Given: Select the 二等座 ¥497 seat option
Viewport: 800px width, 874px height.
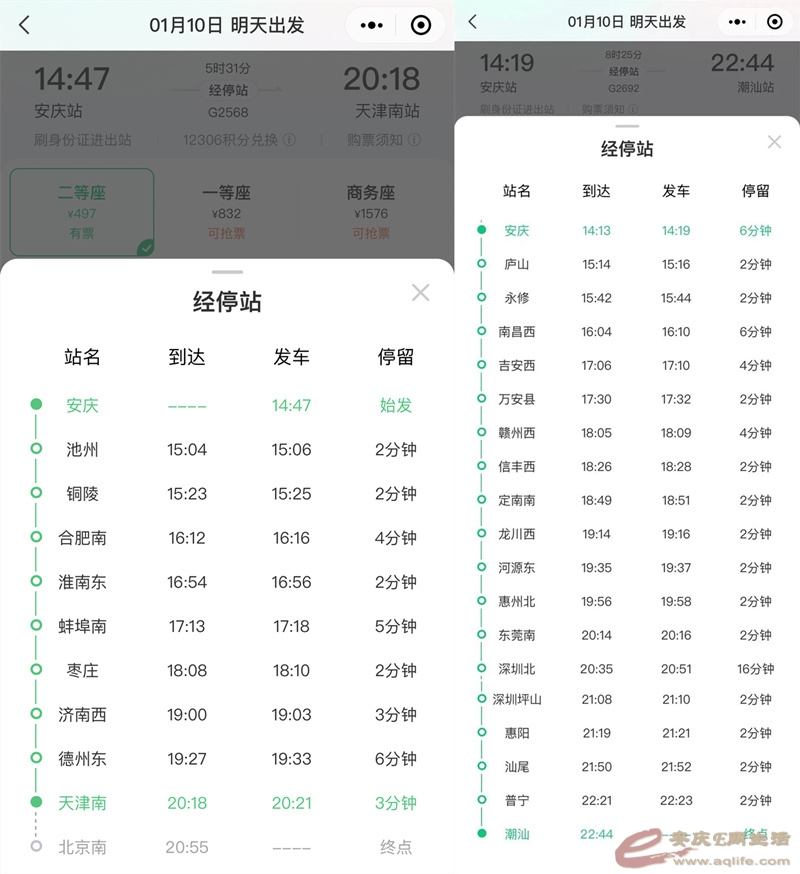Looking at the screenshot, I should (82, 212).
